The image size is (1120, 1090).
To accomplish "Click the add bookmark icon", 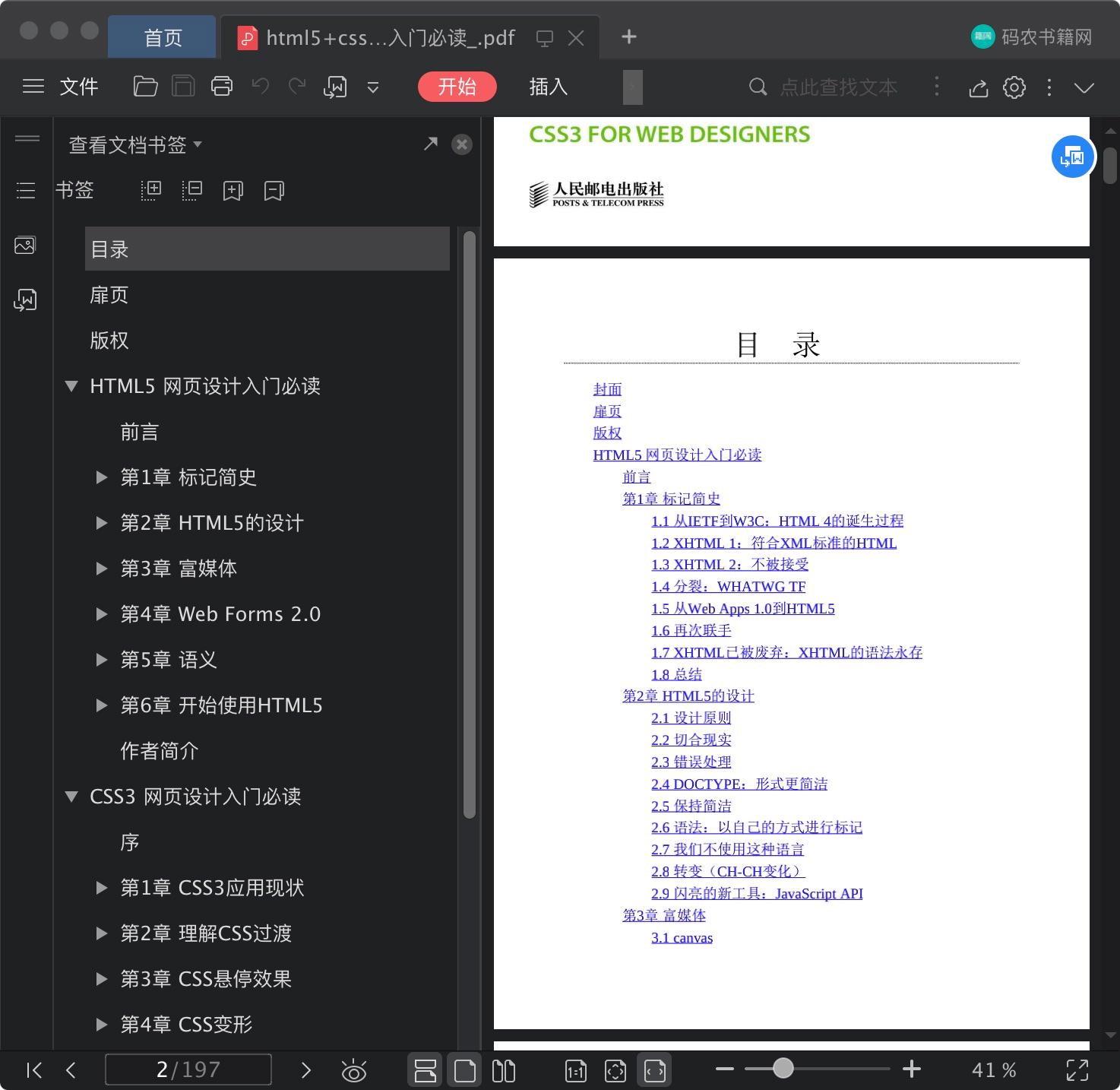I will [233, 190].
